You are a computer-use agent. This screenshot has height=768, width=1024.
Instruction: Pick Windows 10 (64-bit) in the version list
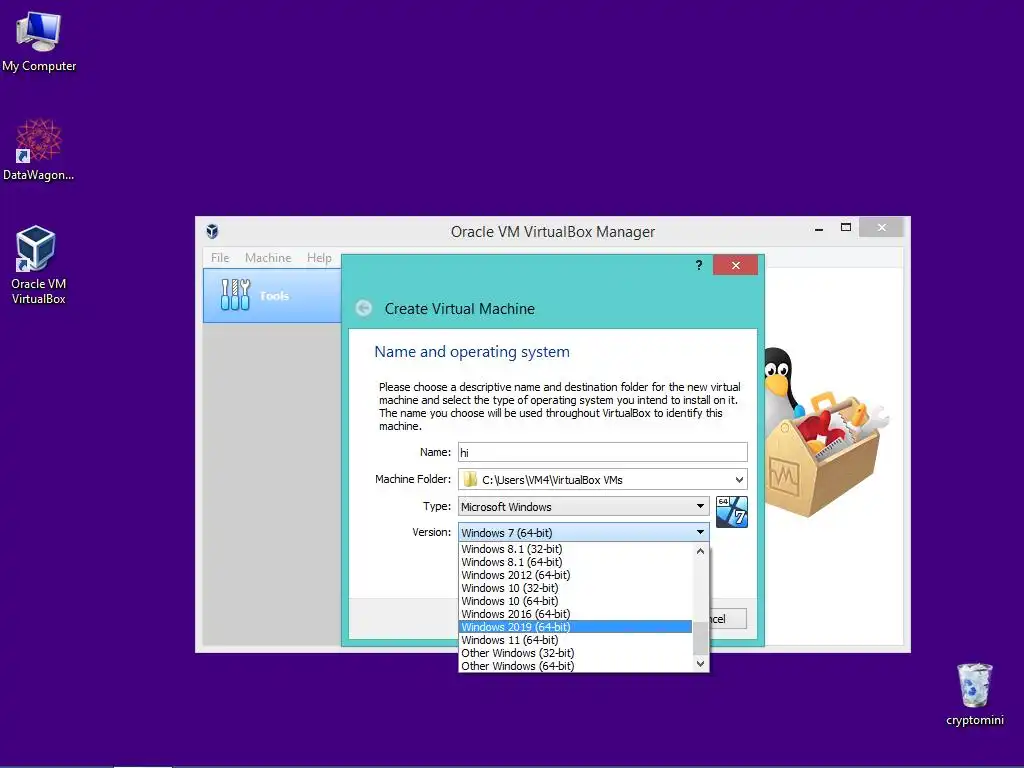(575, 601)
